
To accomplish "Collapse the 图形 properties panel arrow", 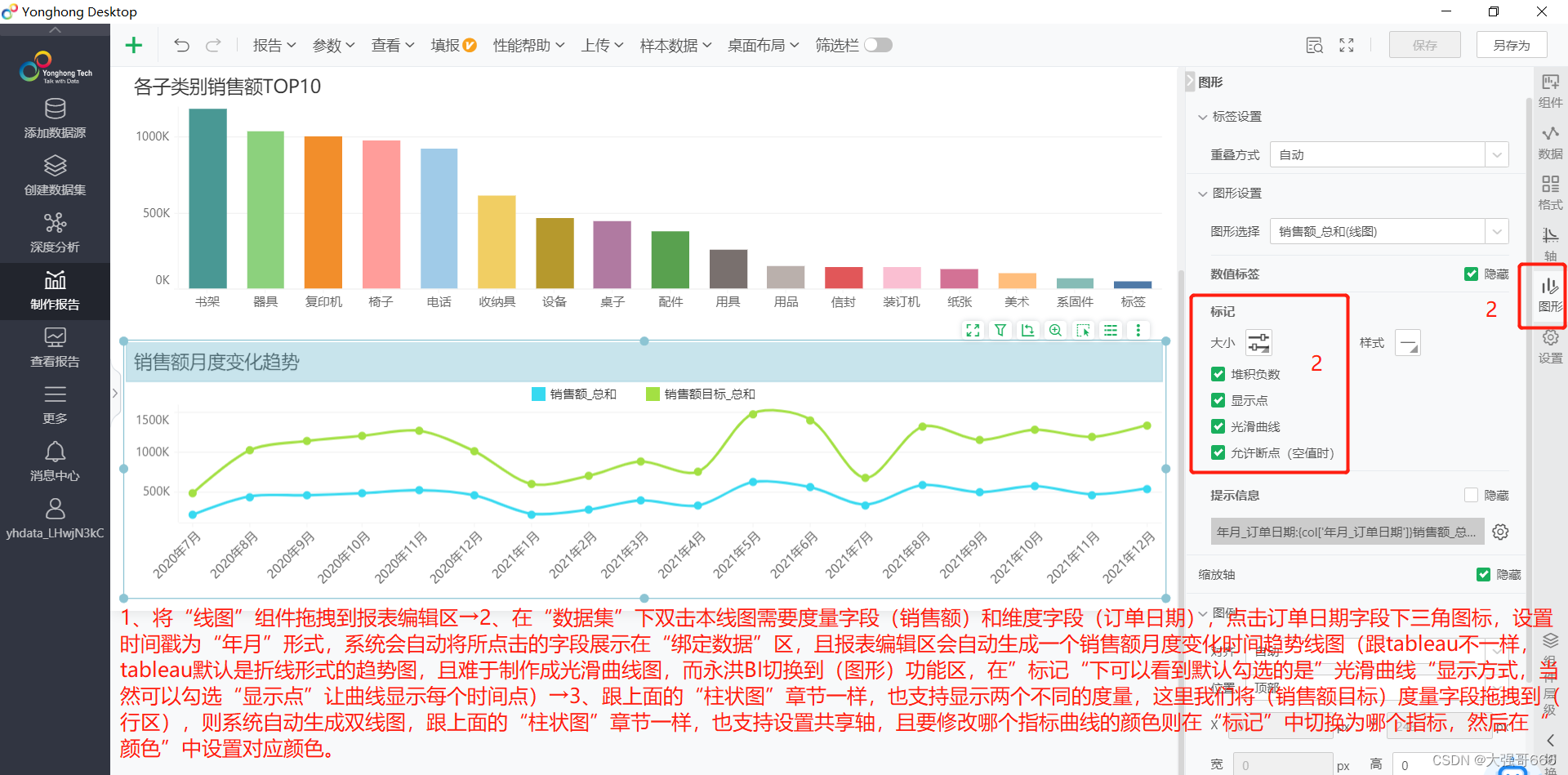I will click(1190, 82).
